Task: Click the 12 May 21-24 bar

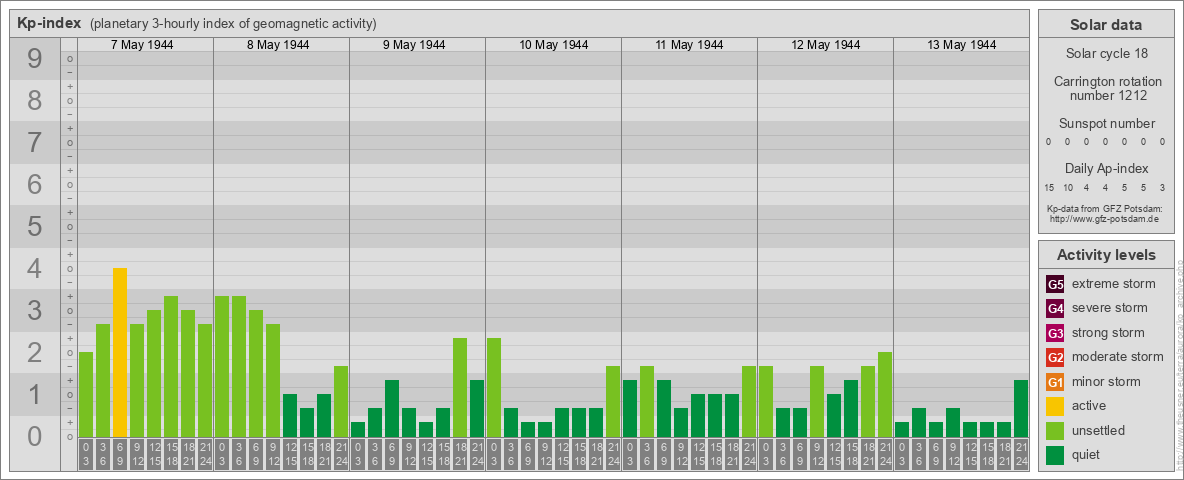Action: point(884,395)
